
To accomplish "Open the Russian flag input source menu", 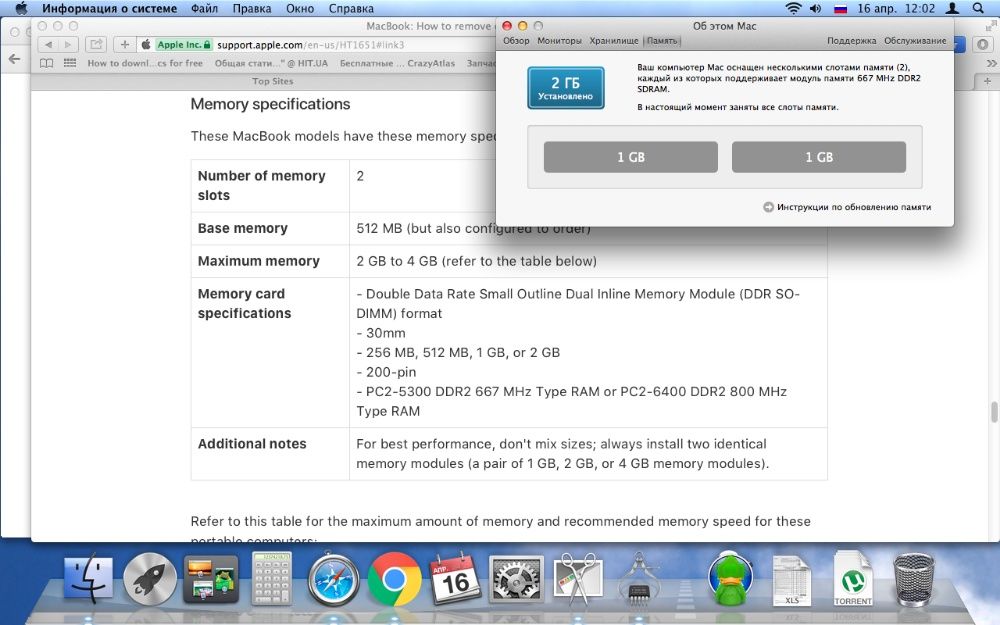I will [x=841, y=9].
